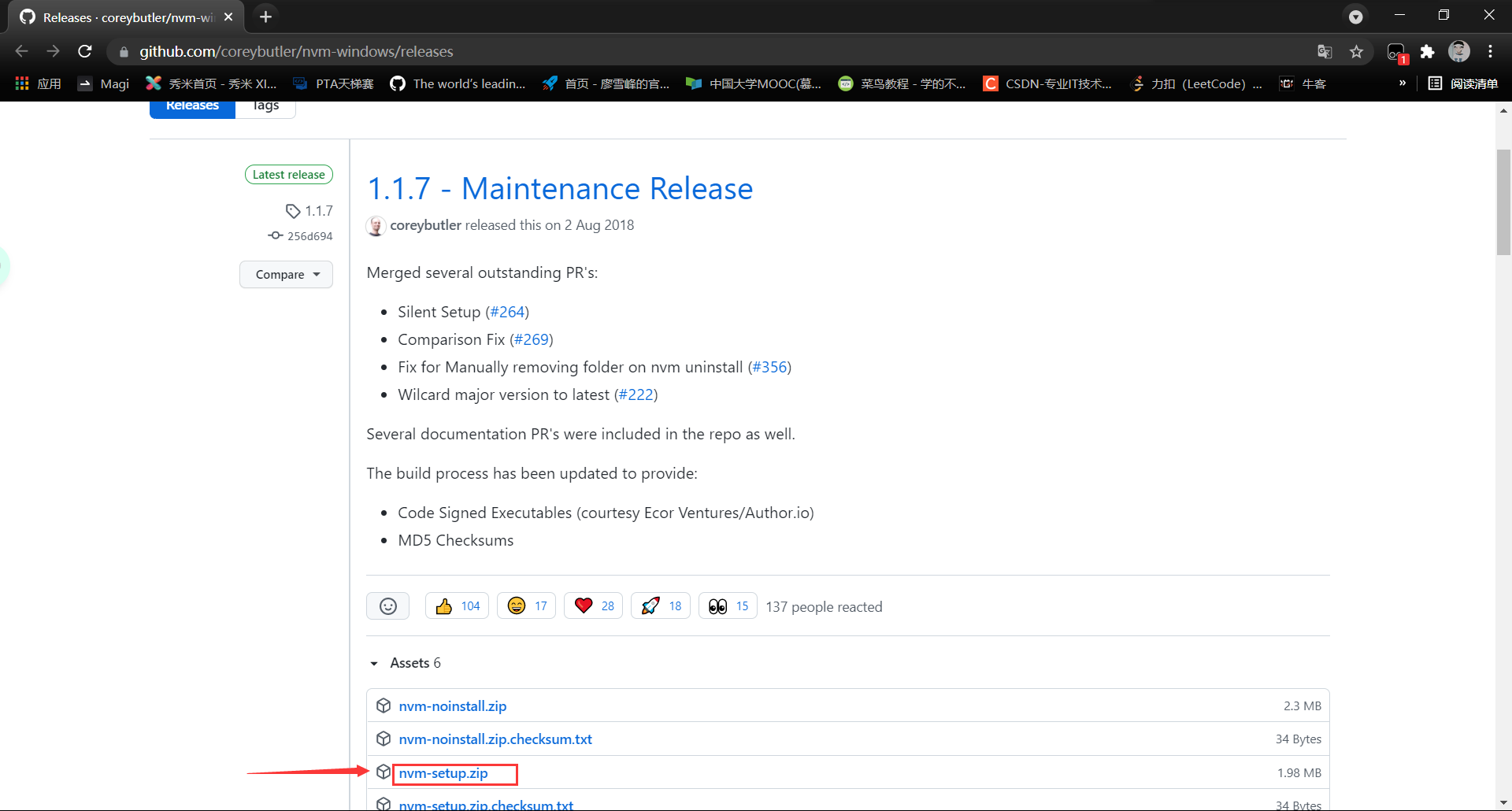Select the Releases tab
Image resolution: width=1512 pixels, height=811 pixels.
coord(192,109)
